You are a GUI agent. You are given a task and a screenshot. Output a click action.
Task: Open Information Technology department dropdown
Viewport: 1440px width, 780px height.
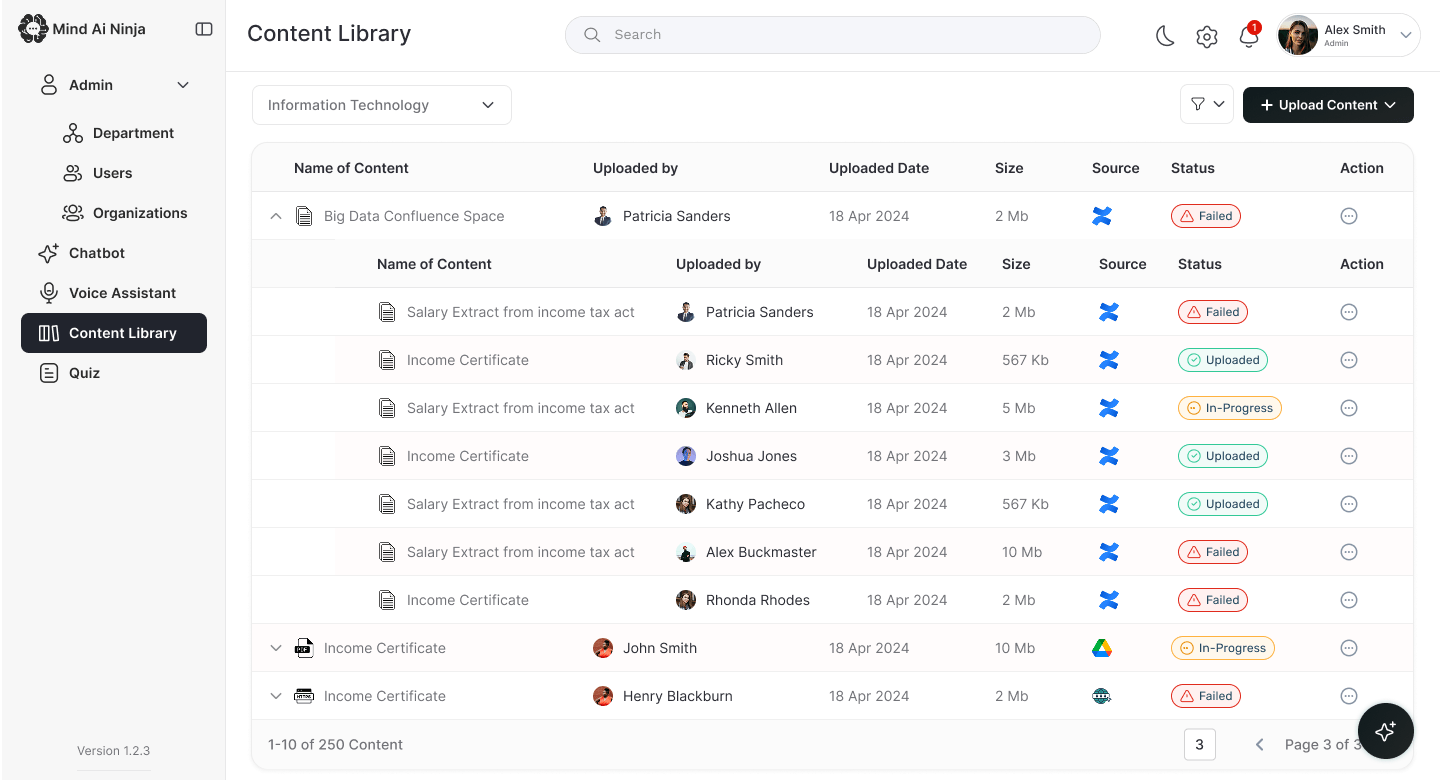382,105
